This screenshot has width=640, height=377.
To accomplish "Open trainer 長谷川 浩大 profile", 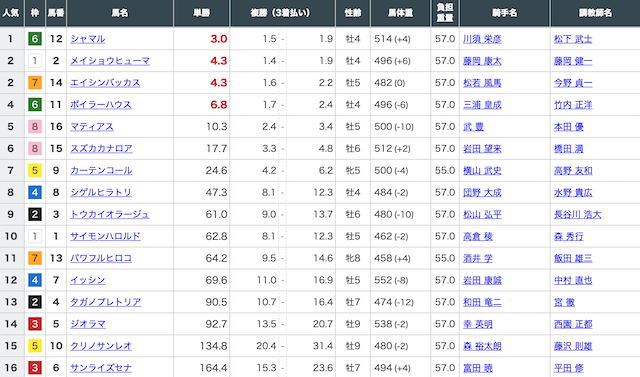I will (578, 215).
